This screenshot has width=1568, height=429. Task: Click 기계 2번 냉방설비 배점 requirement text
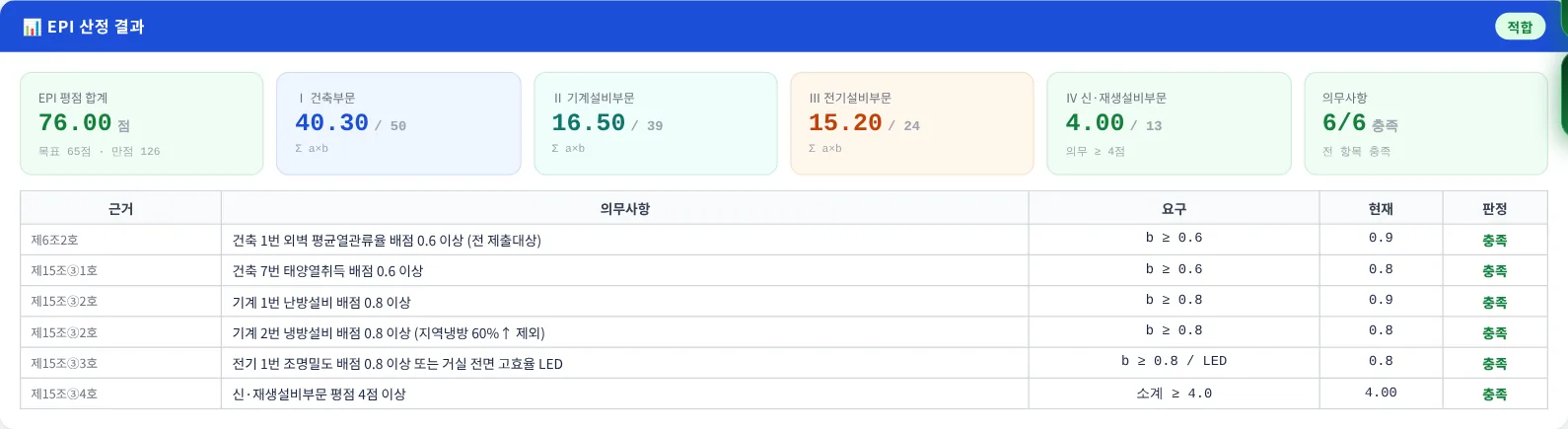tap(389, 332)
